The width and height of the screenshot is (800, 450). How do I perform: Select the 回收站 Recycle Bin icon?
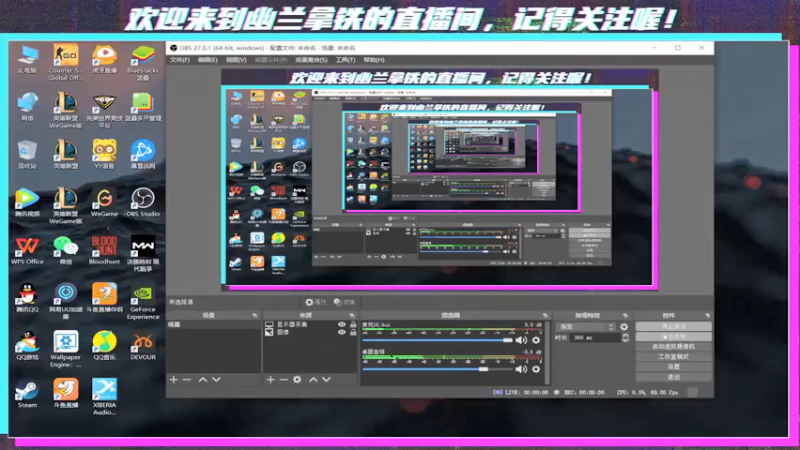(x=27, y=154)
